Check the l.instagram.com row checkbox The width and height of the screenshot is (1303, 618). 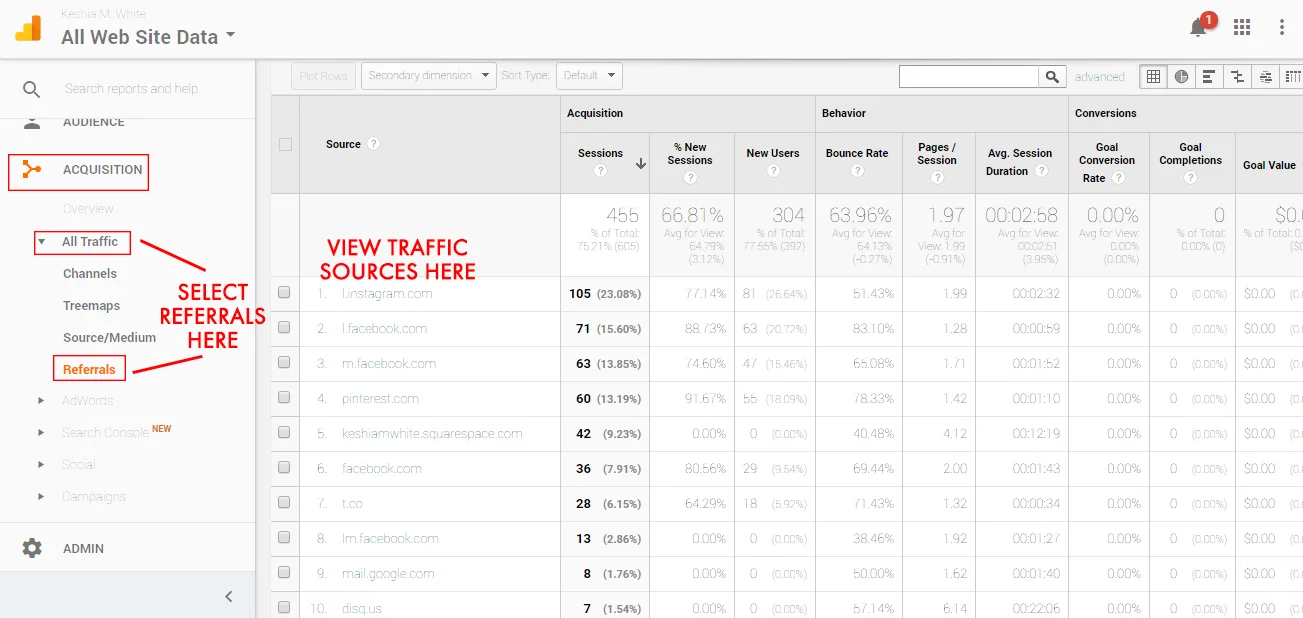tap(284, 293)
